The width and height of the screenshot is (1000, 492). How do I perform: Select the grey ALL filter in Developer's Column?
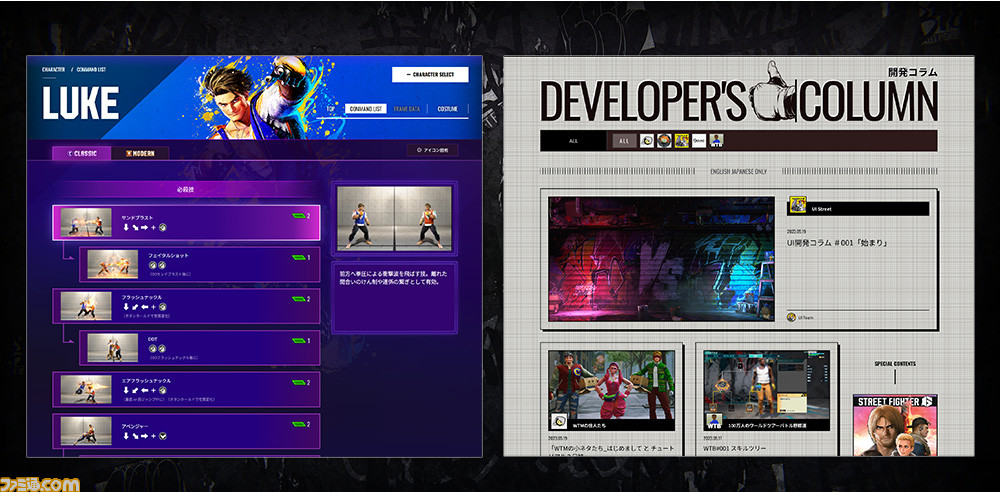625,141
